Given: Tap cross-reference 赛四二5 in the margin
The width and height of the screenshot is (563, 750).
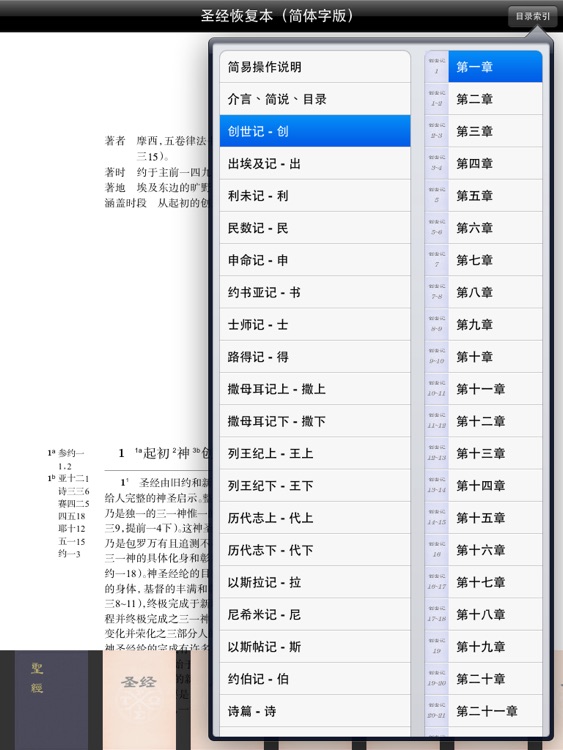Looking at the screenshot, I should [73, 503].
